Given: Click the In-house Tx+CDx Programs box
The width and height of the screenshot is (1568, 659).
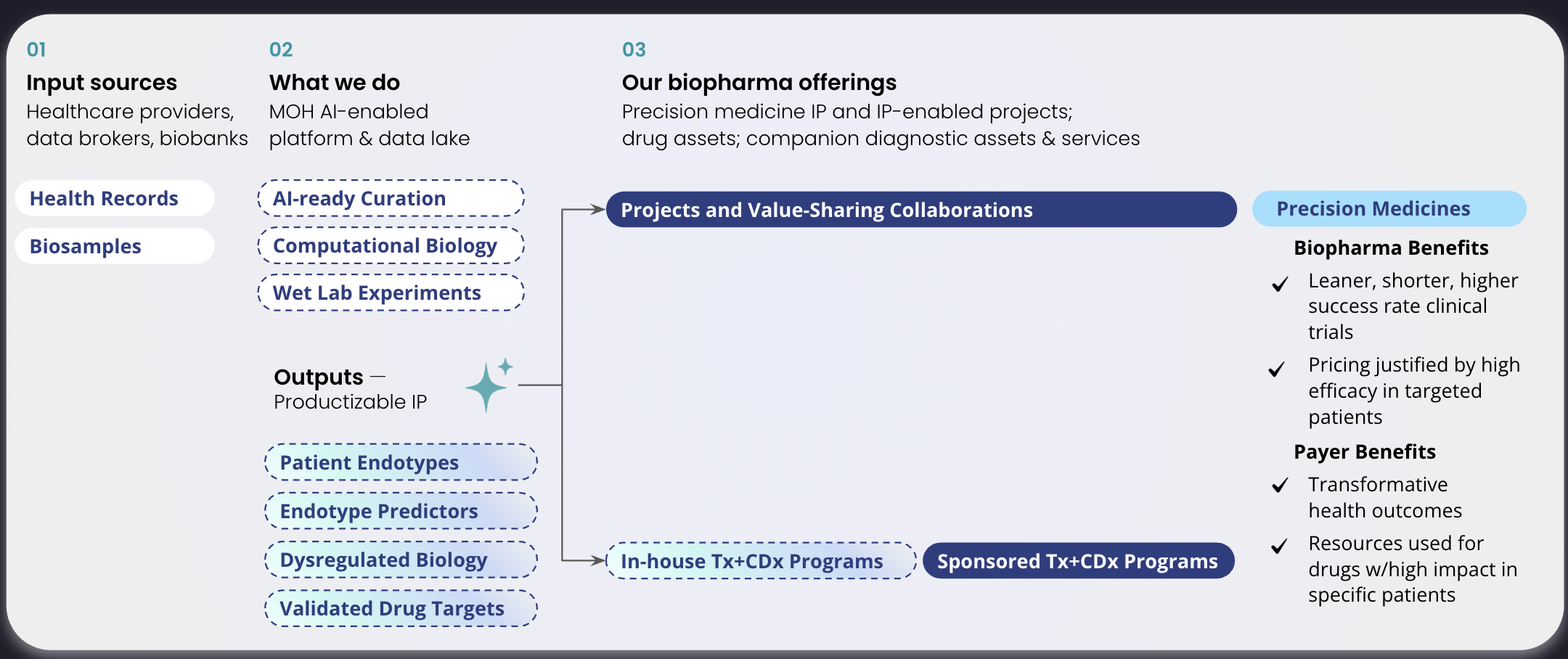Looking at the screenshot, I should 761,561.
